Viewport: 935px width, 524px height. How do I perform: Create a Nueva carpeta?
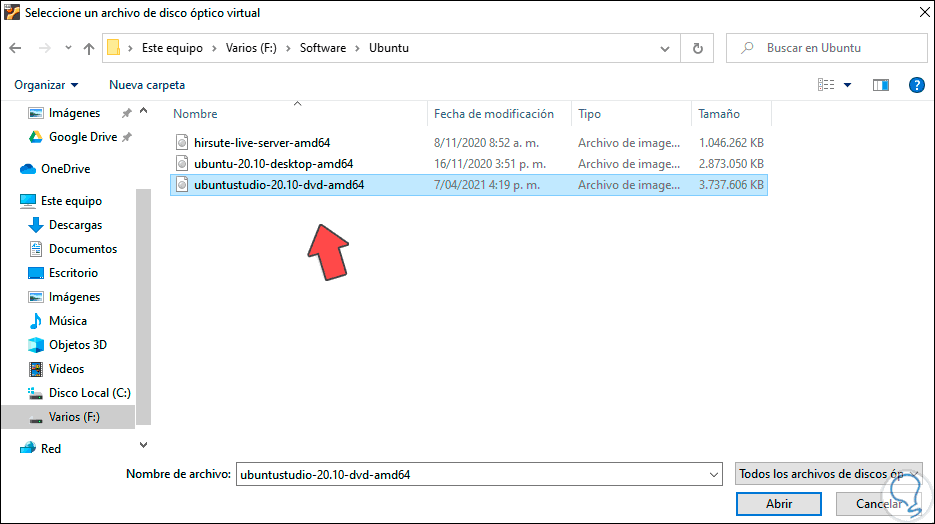147,85
